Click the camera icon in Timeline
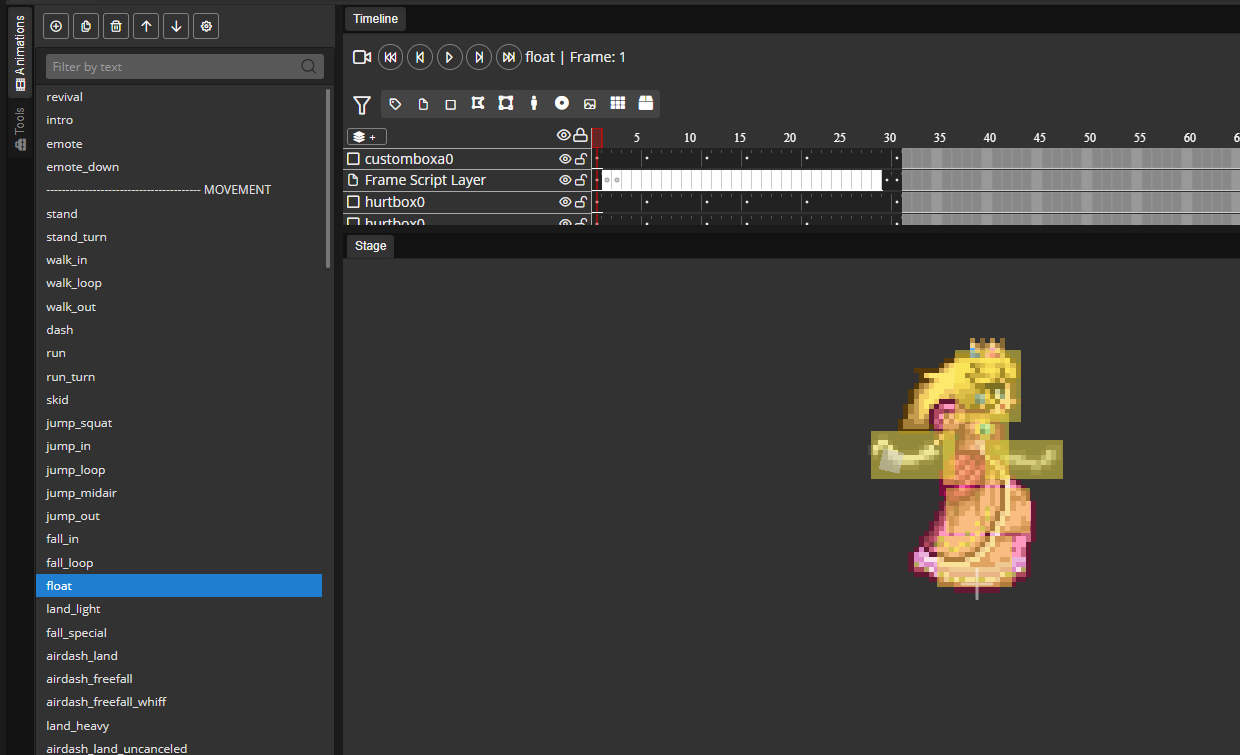The width and height of the screenshot is (1240, 755). (x=362, y=57)
